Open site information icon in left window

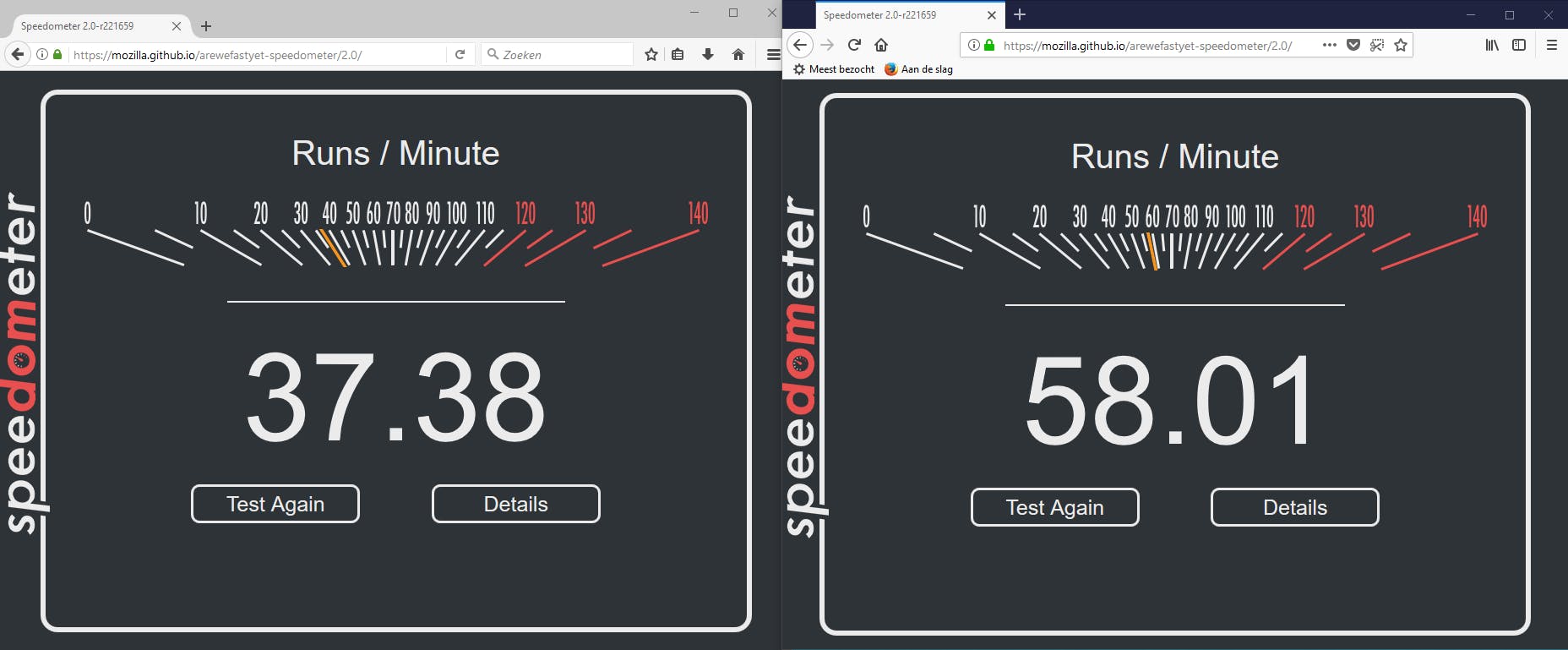41,55
